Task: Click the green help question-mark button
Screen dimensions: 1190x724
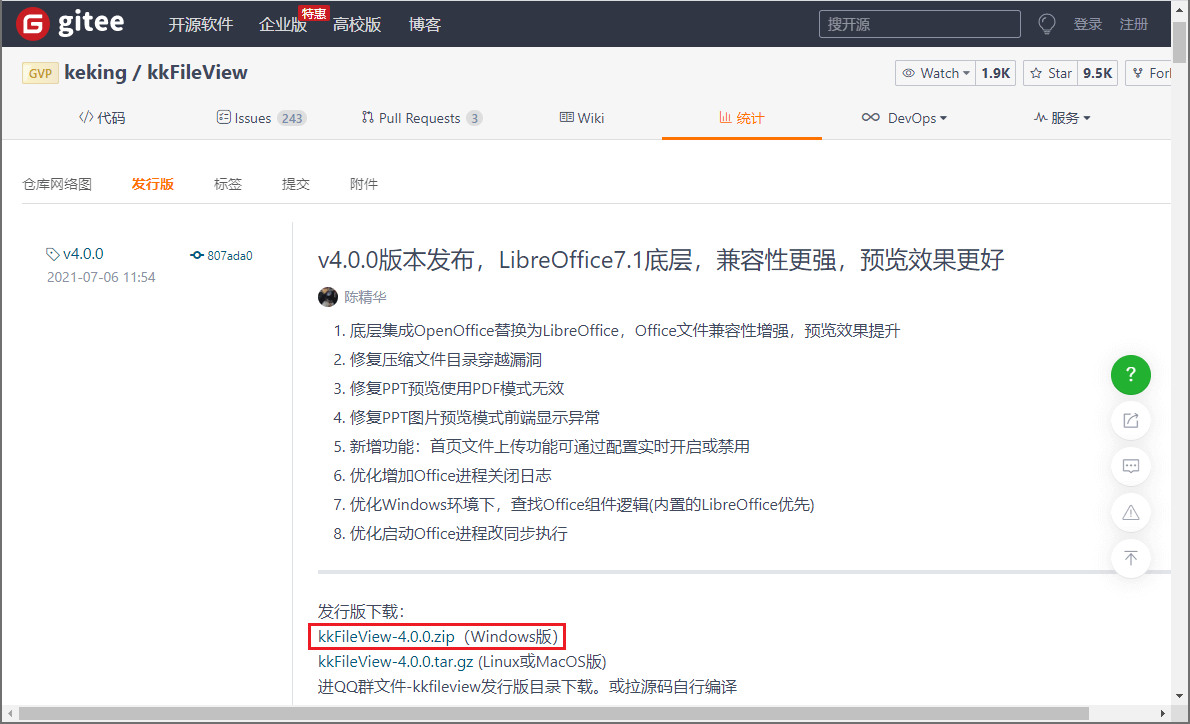Action: (x=1131, y=374)
